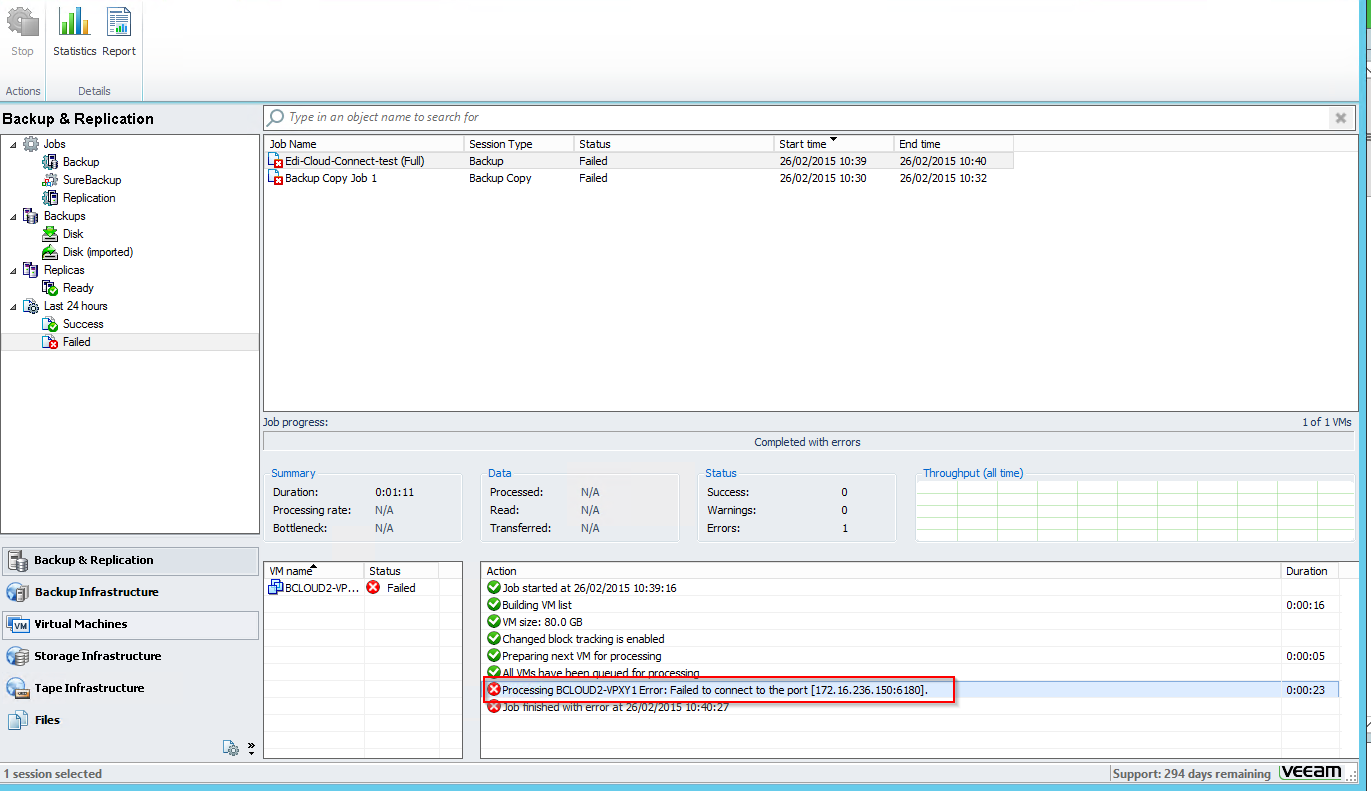Select Backup under Jobs
The width and height of the screenshot is (1371, 791).
point(81,162)
